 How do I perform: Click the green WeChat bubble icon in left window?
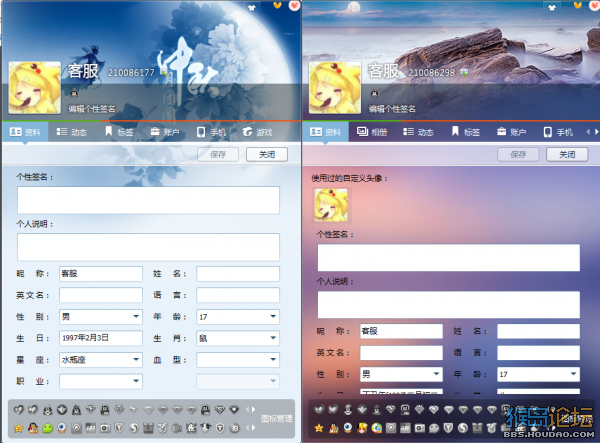click(47, 428)
